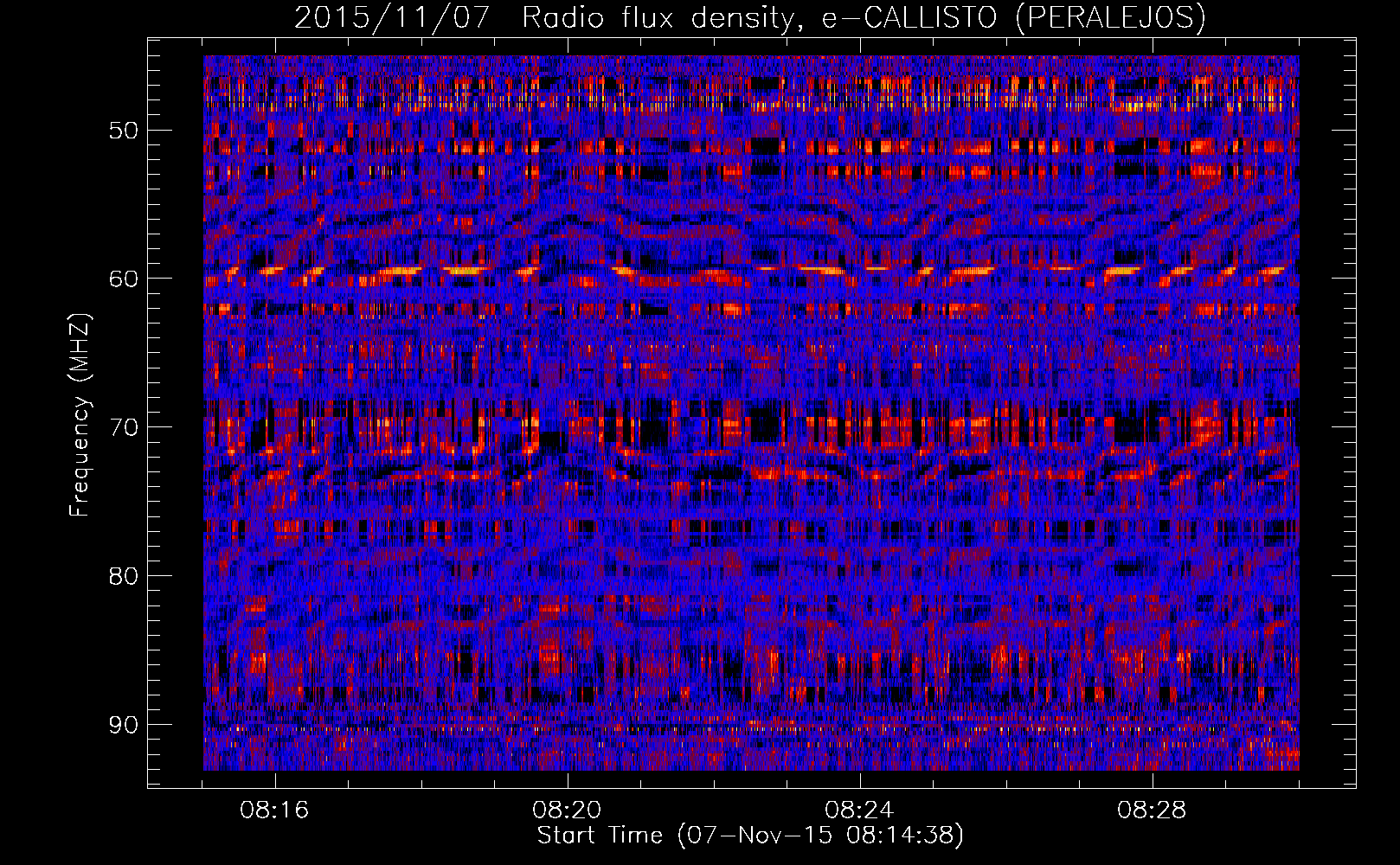The height and width of the screenshot is (865, 1400).
Task: Click the 50 frequency tick label
Action: (124, 131)
